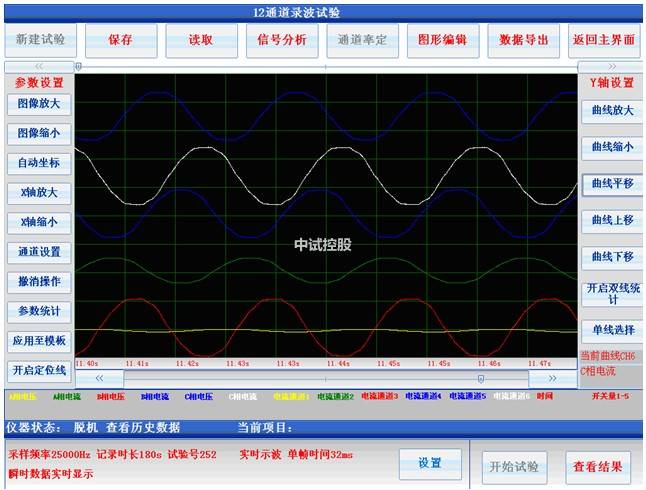Choose 曲线平移 curve pan mode
The width and height of the screenshot is (646, 490).
611,184
